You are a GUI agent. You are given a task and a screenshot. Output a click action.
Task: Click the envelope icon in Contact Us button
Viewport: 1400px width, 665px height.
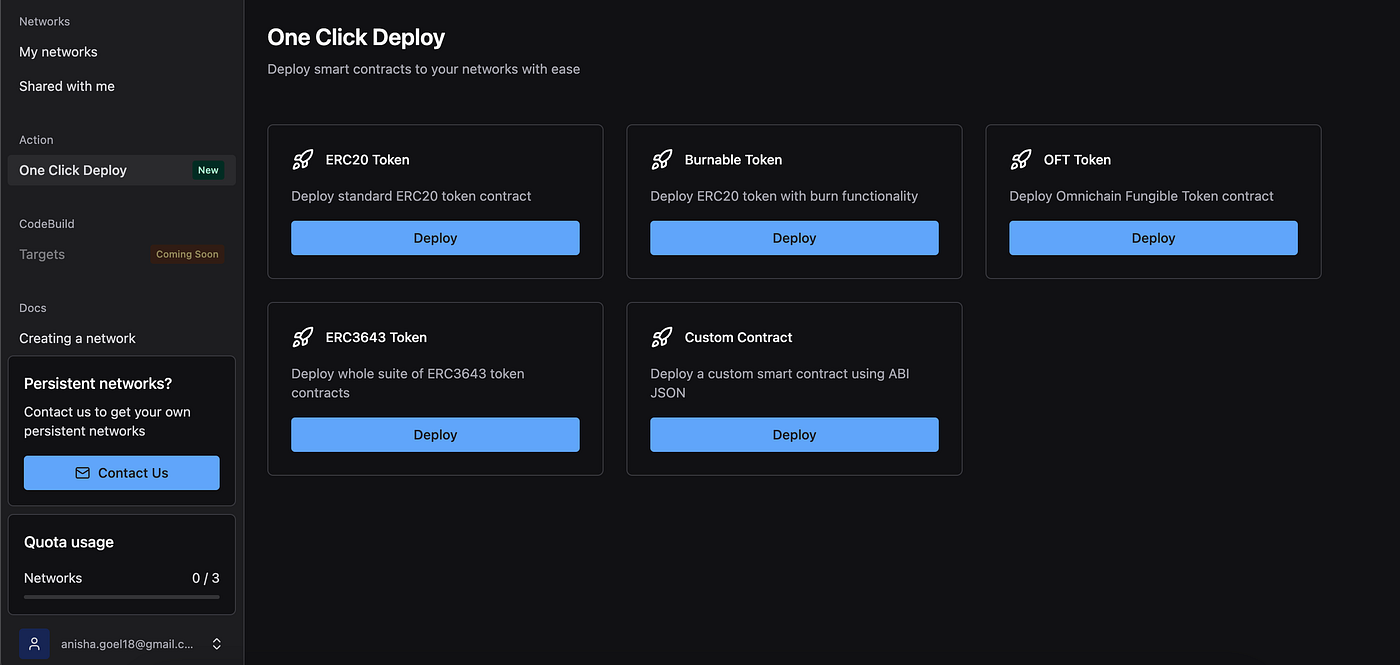click(x=83, y=473)
